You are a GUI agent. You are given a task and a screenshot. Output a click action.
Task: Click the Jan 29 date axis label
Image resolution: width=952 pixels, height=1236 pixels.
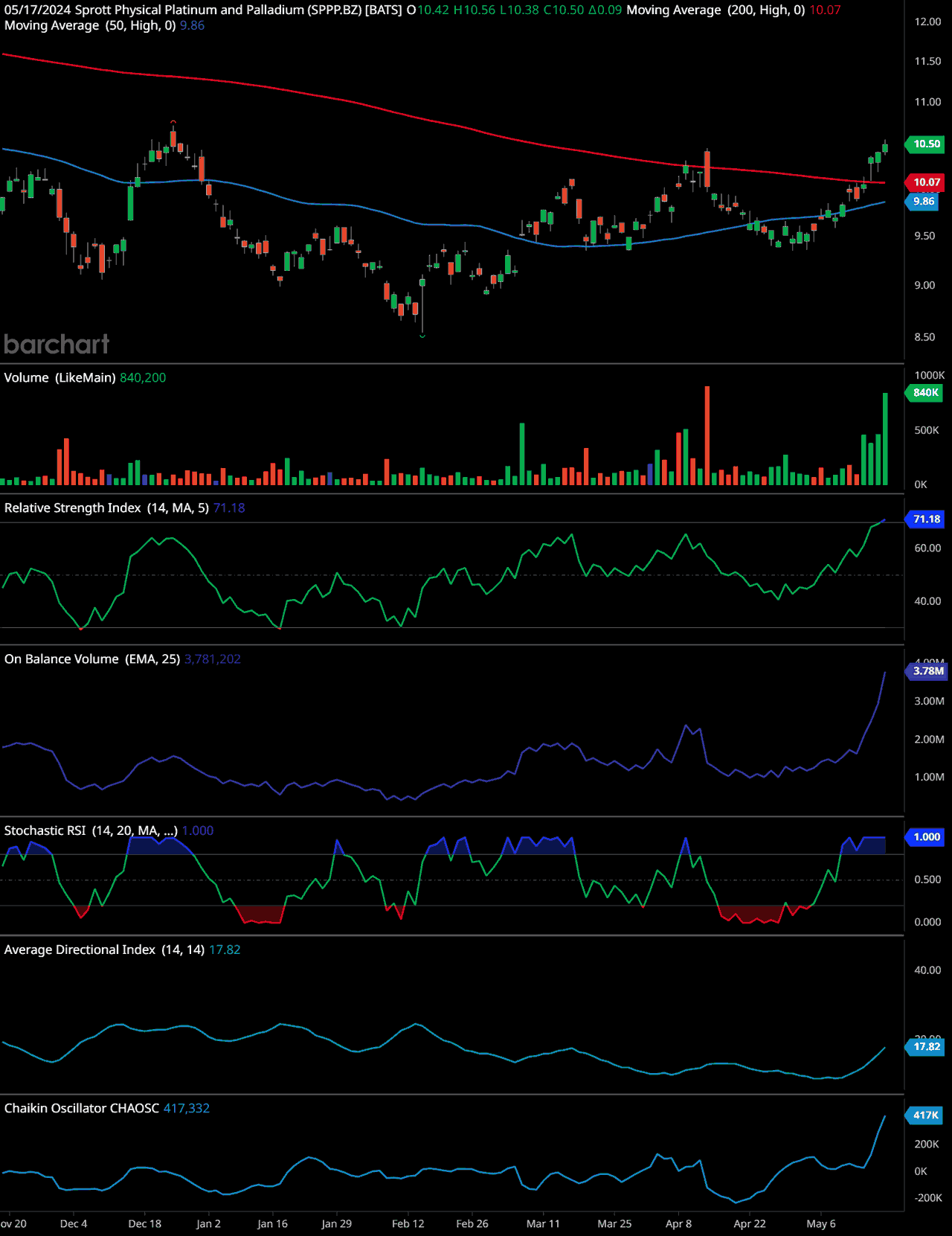click(x=336, y=1223)
